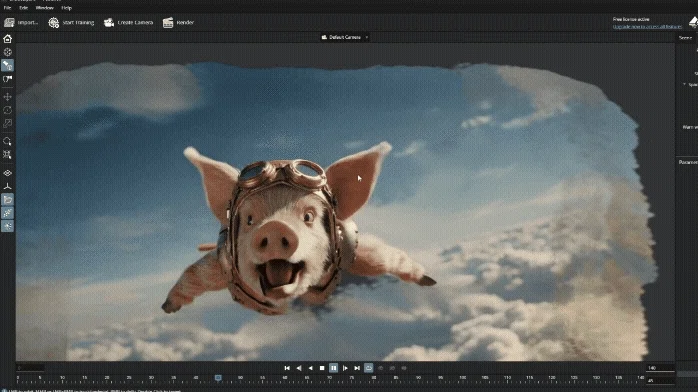Select the Rotate transform tool
698x392 pixels.
(x=8, y=110)
